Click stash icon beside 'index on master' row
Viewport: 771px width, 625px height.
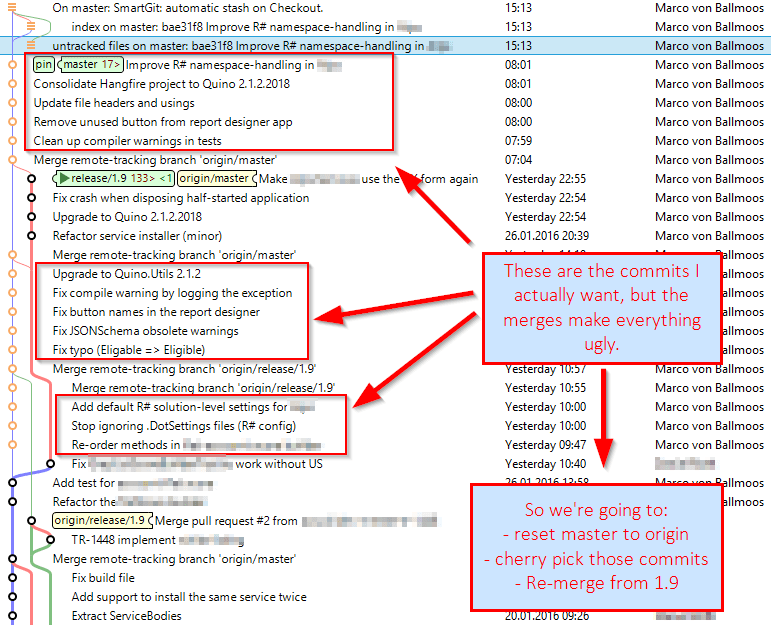coord(31,26)
